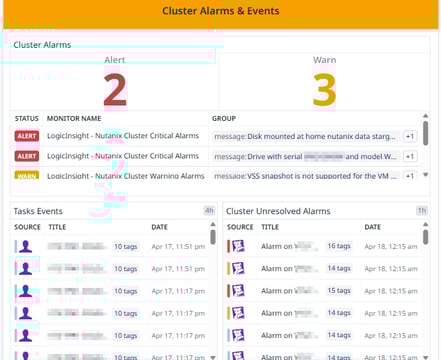Viewport: 441px width, 360px height.
Task: Click the Tasks Events widget title
Action: 38,211
